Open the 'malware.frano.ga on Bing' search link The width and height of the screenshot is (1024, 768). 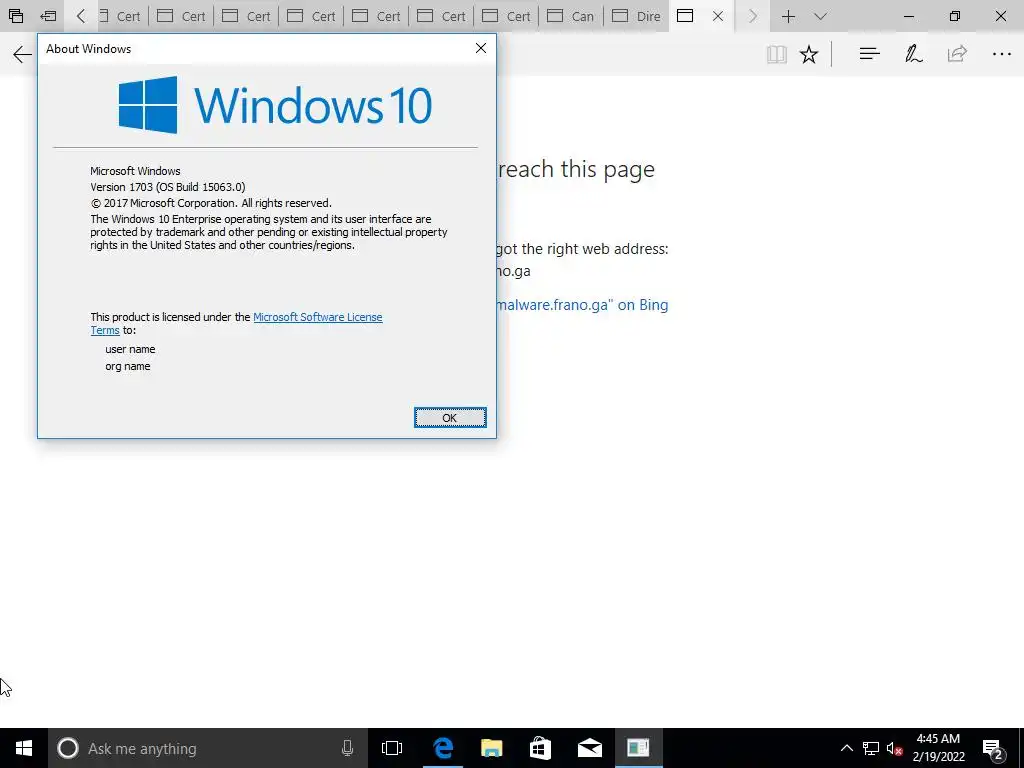coord(582,305)
